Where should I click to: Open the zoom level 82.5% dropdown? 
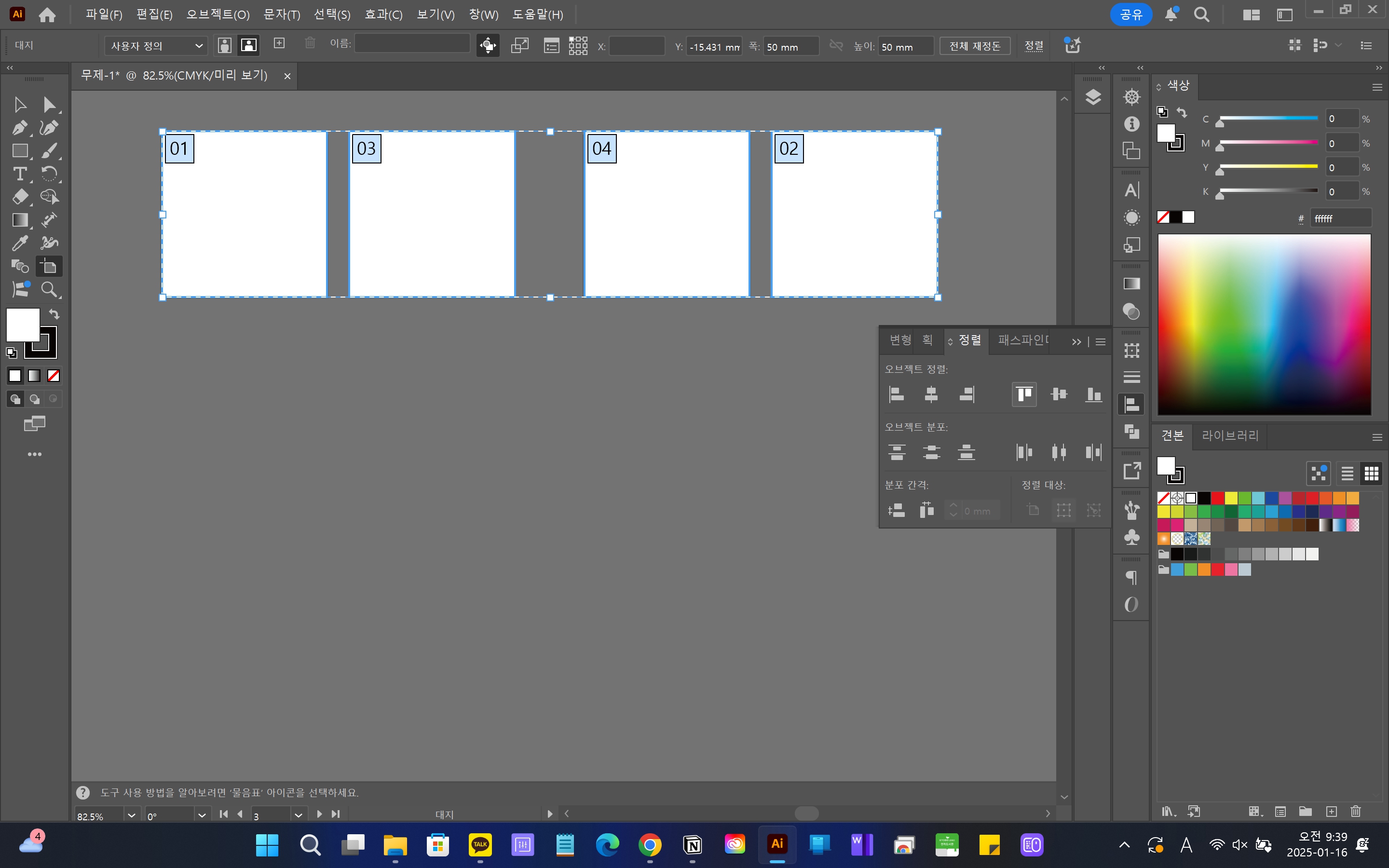[132, 814]
